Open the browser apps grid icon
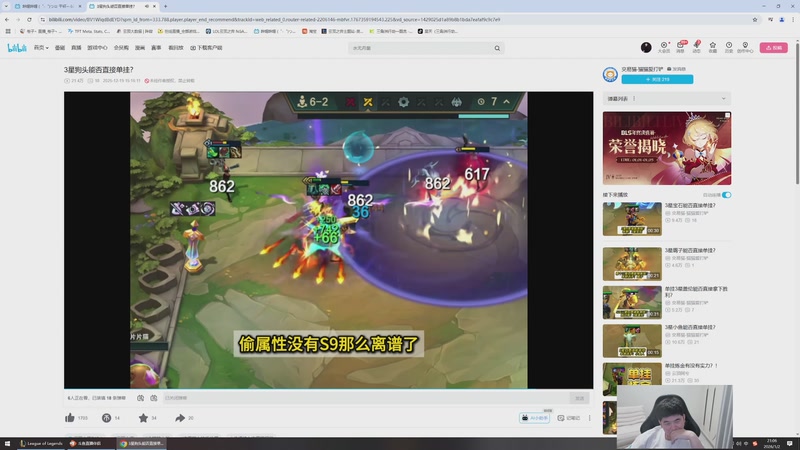 pyautogui.click(x=8, y=31)
